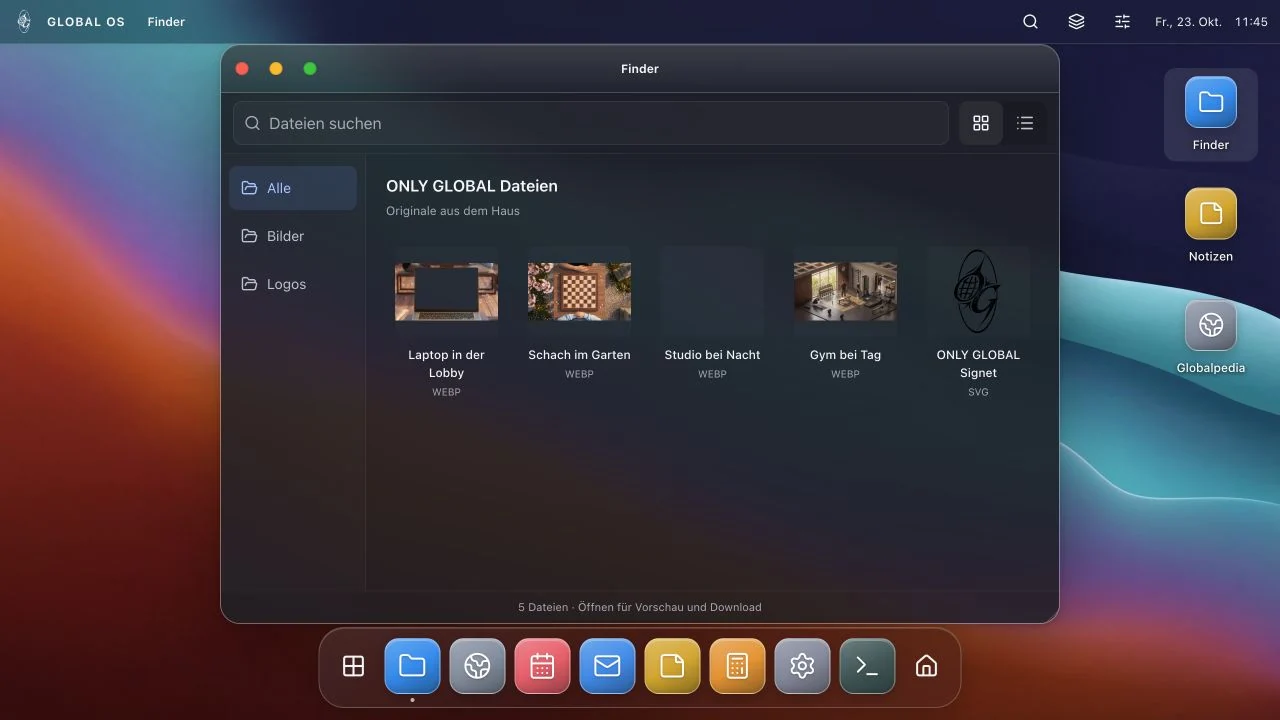1280x720 pixels.
Task: Switch to list view layout
Action: tap(1025, 123)
